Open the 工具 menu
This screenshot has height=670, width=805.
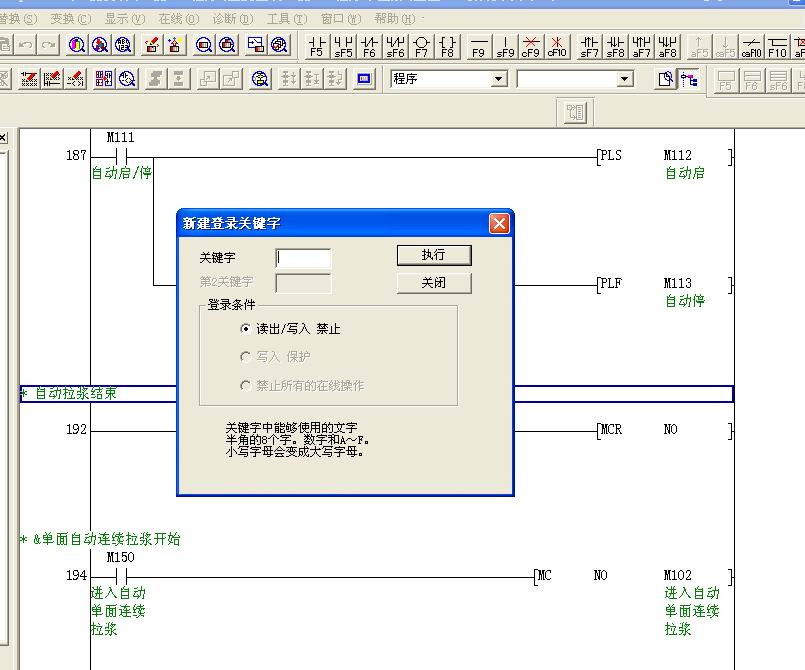click(286, 19)
